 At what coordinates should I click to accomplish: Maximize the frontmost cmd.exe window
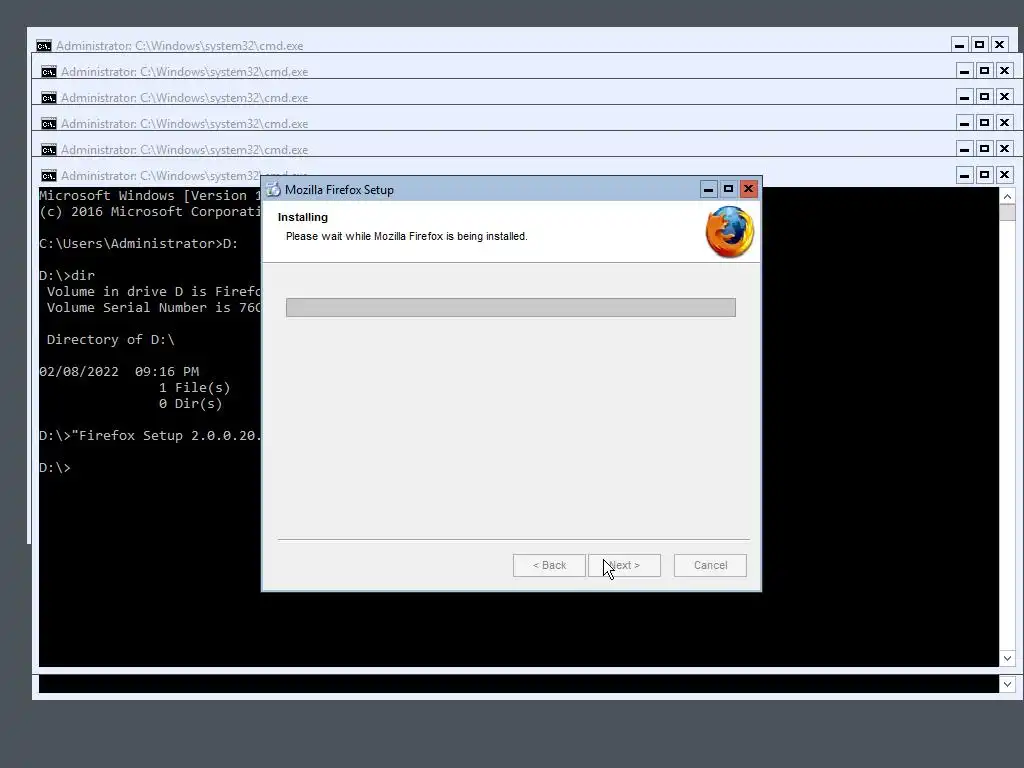pos(984,174)
